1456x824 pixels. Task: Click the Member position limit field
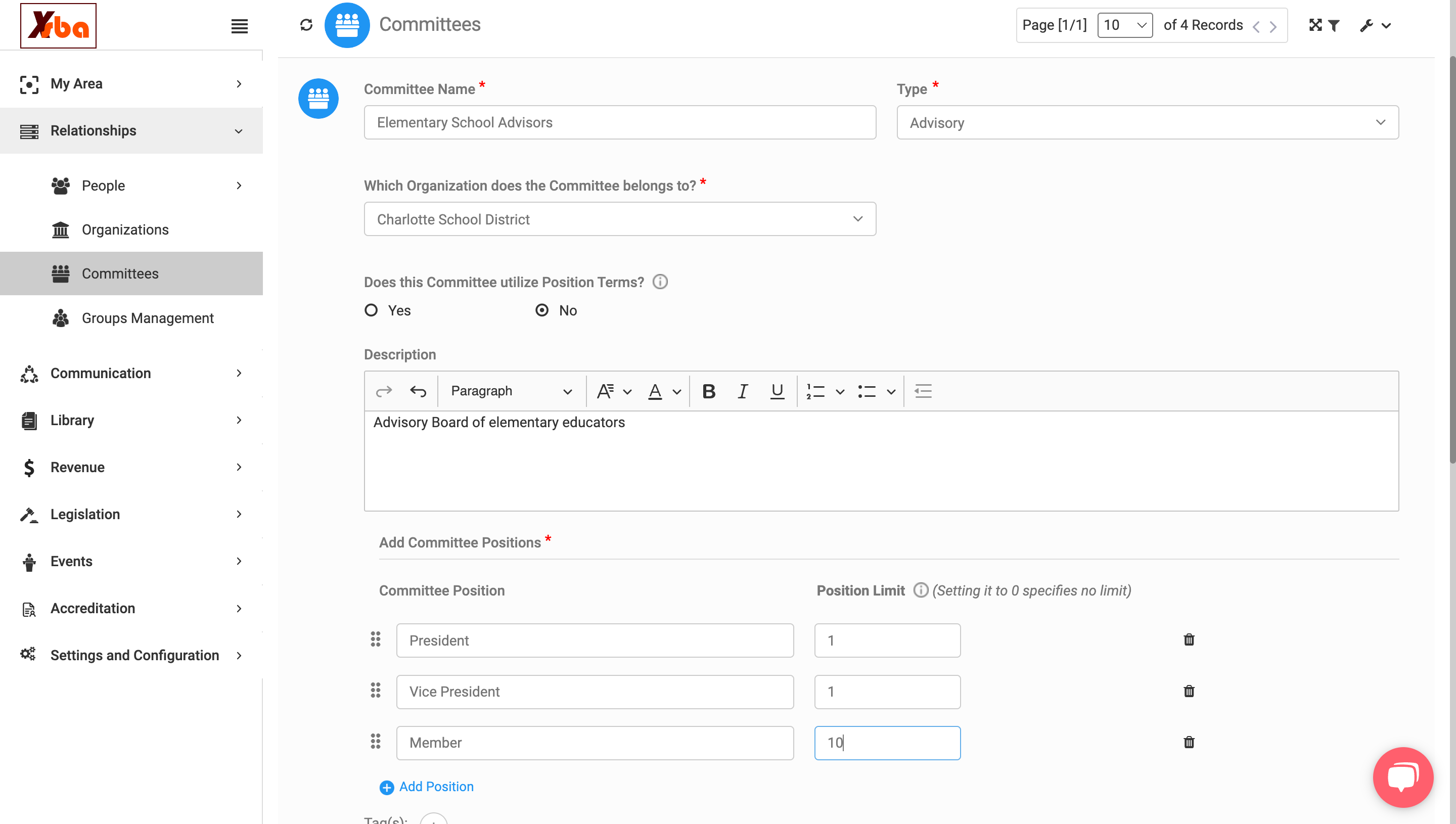coord(887,743)
